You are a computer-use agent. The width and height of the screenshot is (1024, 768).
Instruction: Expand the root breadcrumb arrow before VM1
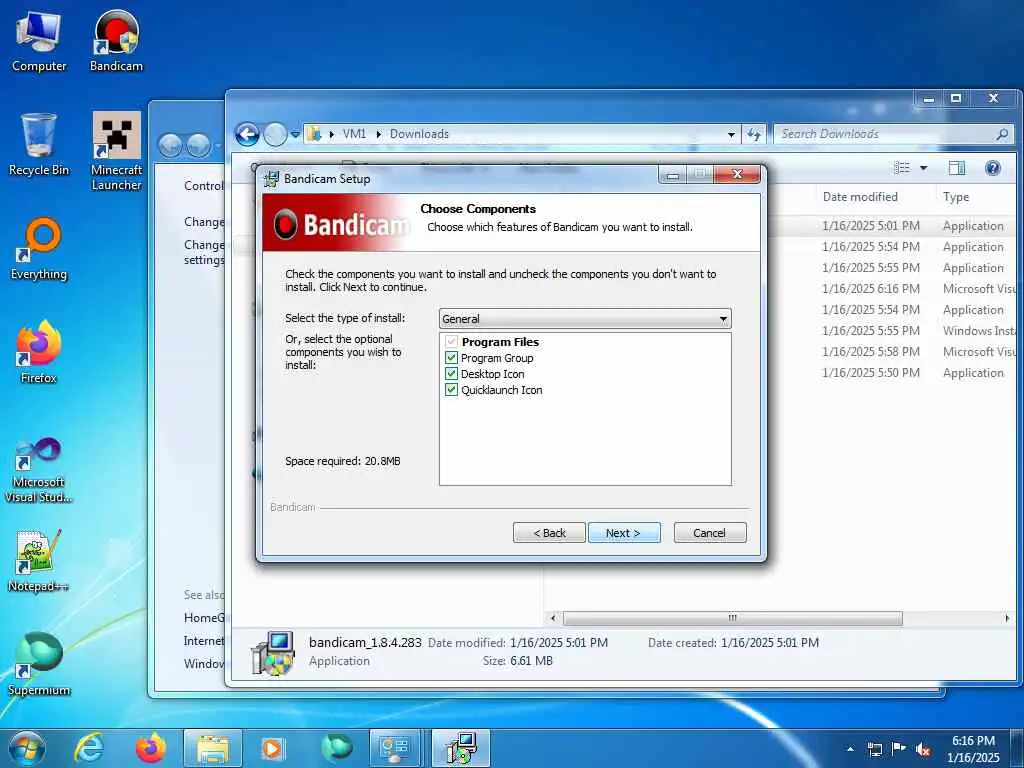pyautogui.click(x=331, y=134)
